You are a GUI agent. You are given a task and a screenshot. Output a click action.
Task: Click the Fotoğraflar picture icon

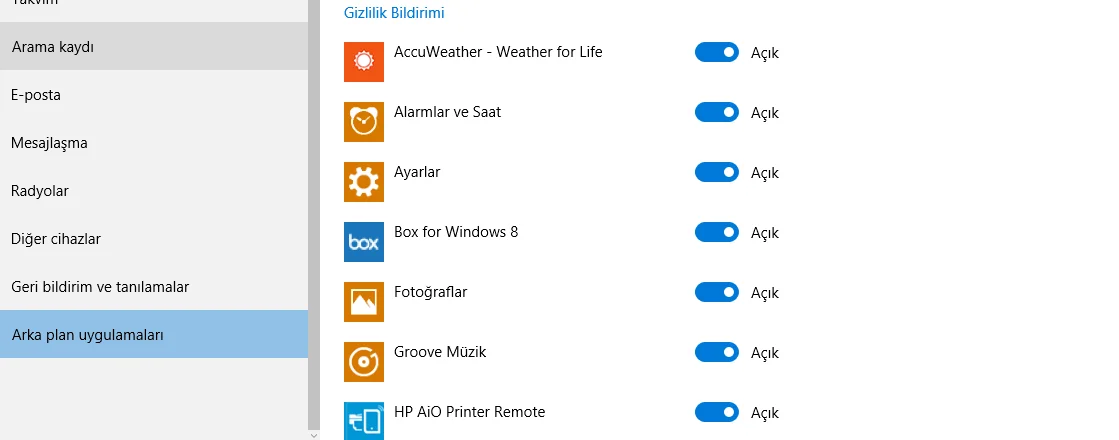364,302
